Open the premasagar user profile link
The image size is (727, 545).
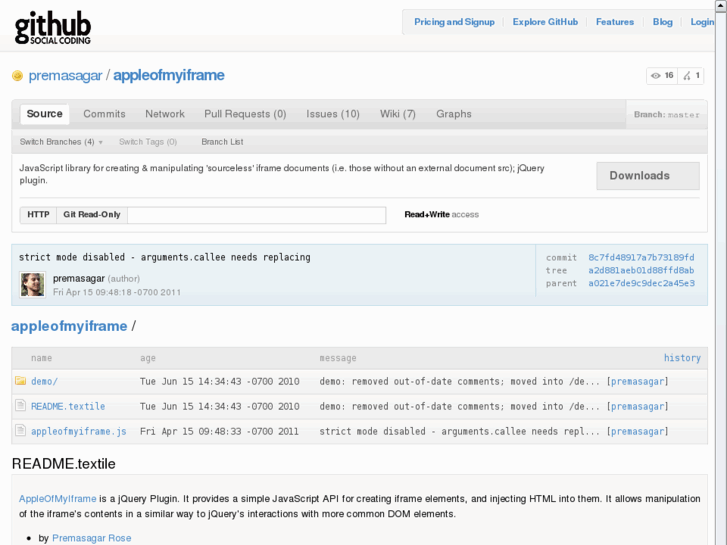(65, 76)
